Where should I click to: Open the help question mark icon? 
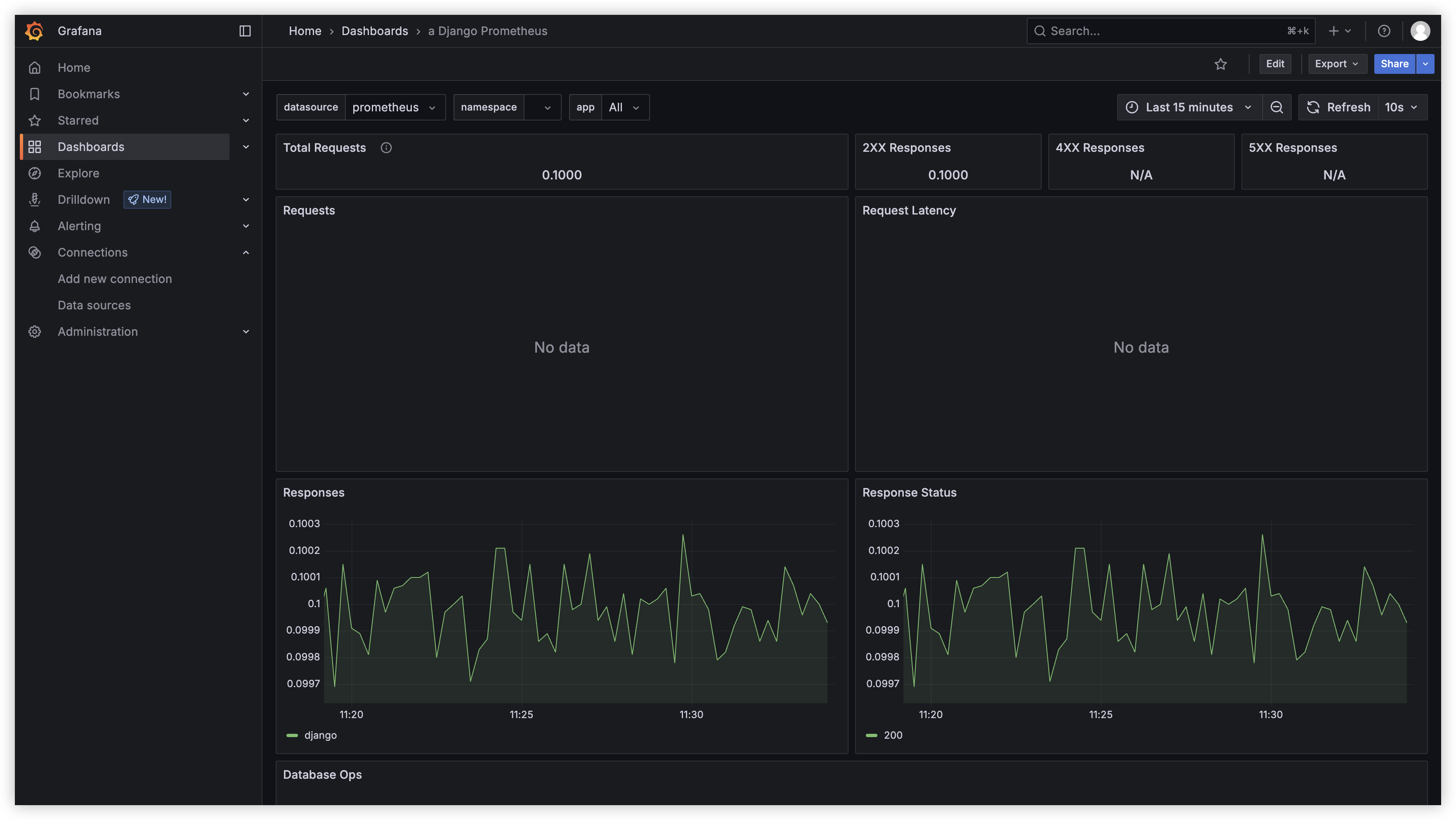1384,31
